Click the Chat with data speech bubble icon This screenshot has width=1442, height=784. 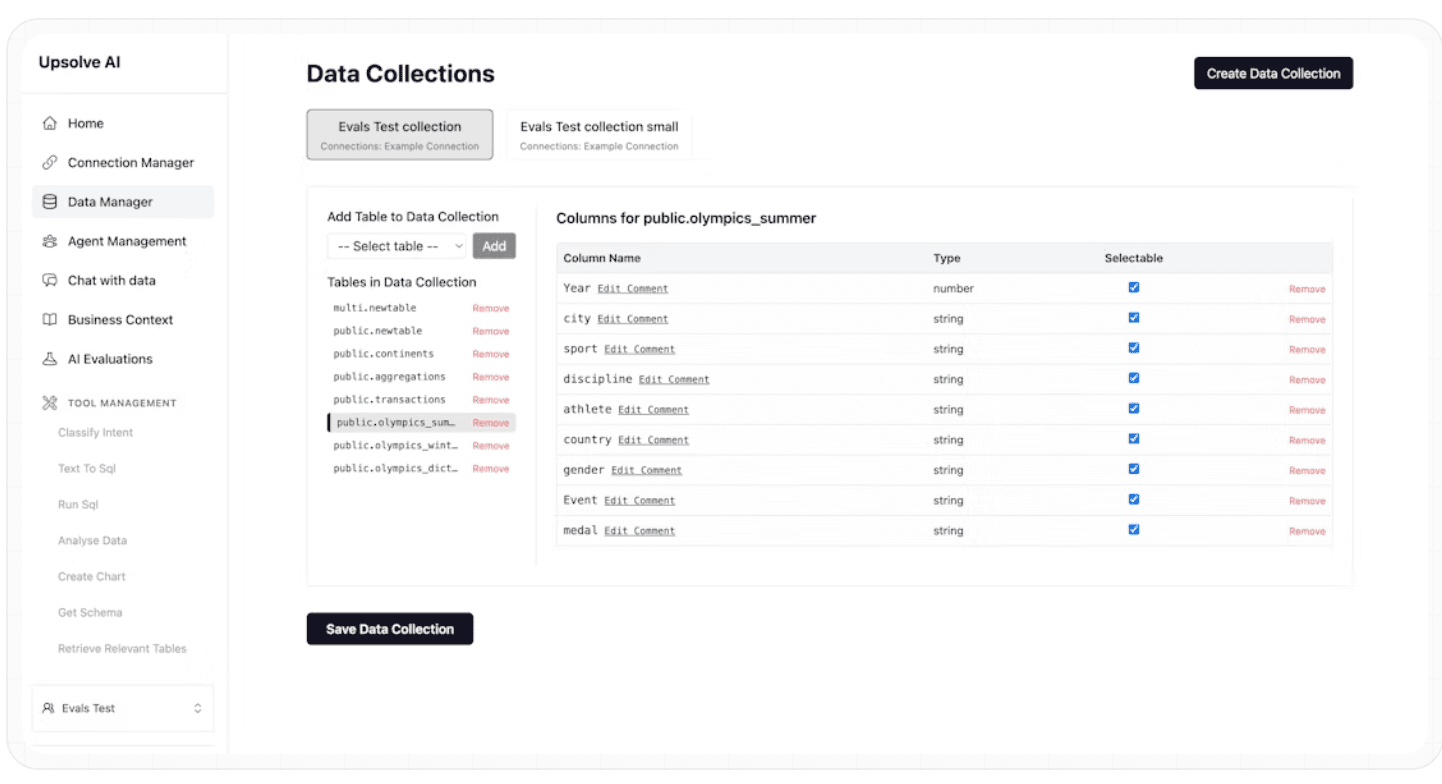click(48, 280)
